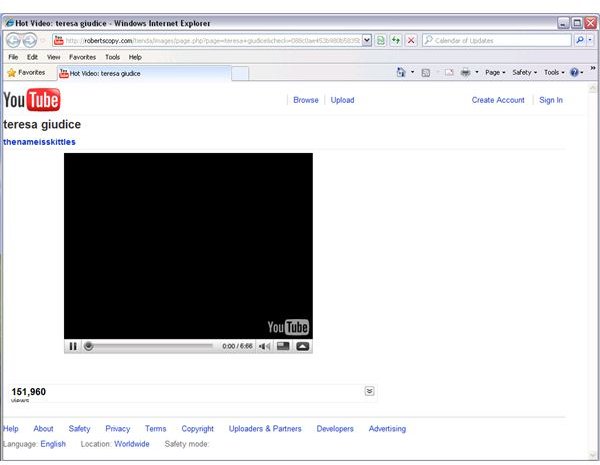
Task: Open the Copyright footer link
Action: pos(197,429)
